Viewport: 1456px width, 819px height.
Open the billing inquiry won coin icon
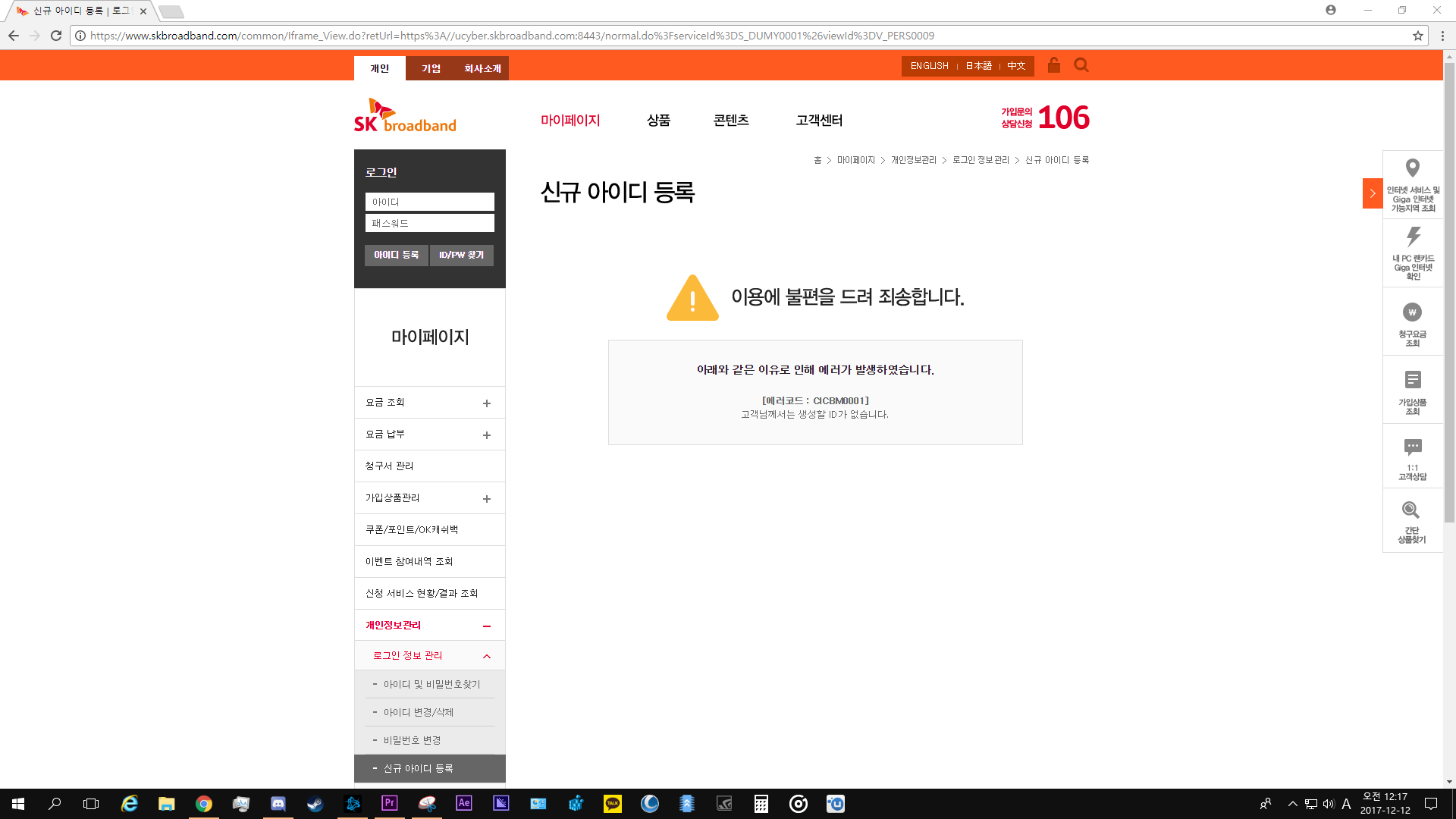pyautogui.click(x=1412, y=312)
